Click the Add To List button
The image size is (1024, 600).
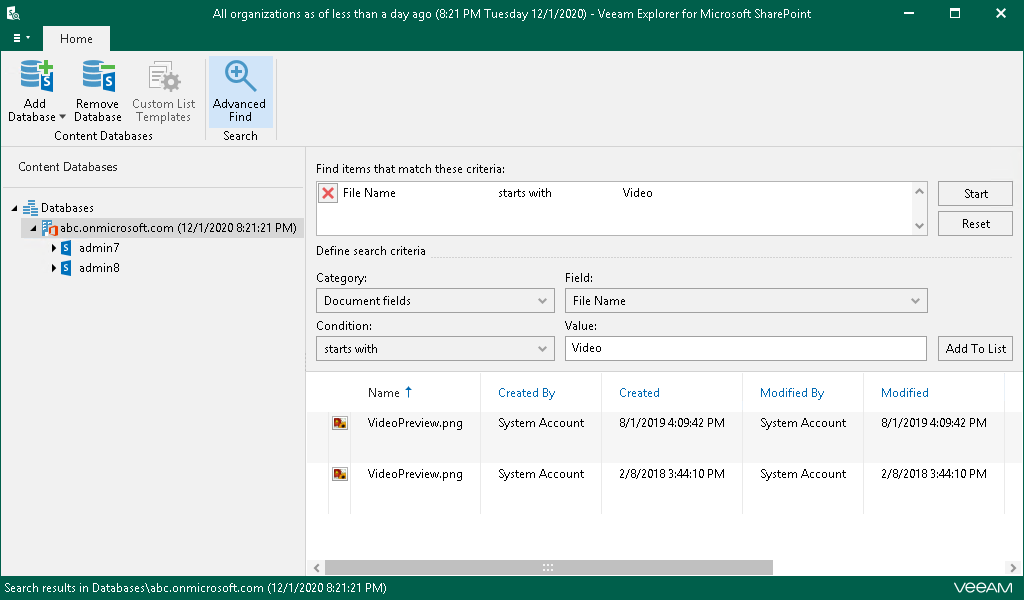[975, 349]
